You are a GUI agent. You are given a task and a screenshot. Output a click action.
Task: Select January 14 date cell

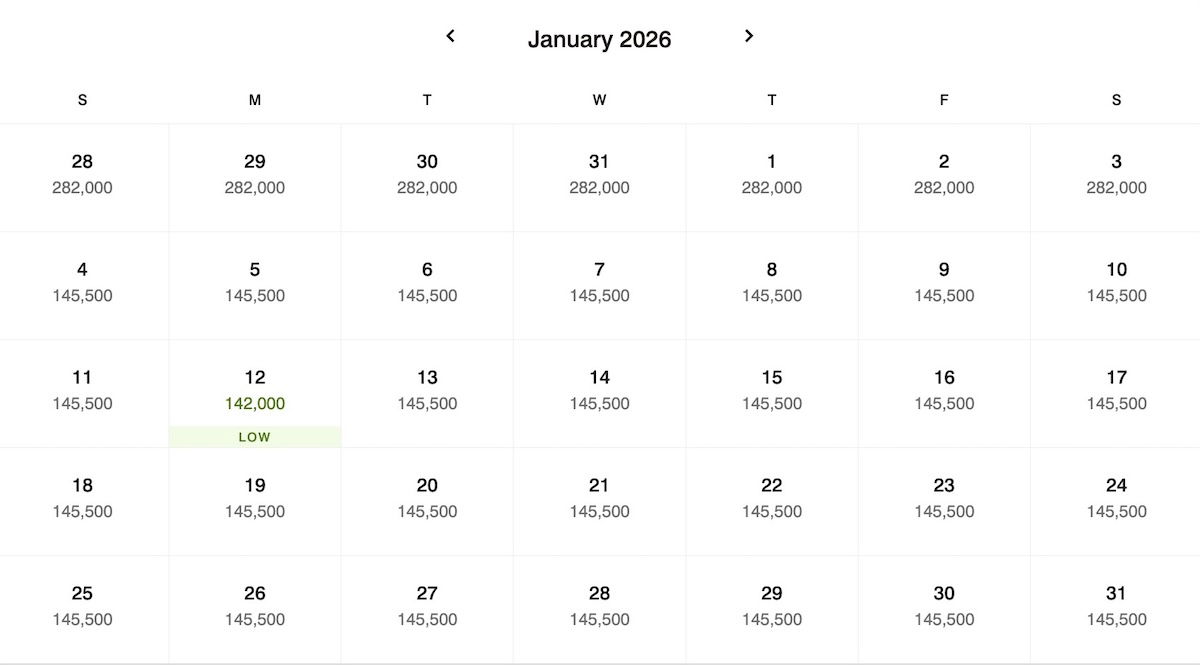599,390
